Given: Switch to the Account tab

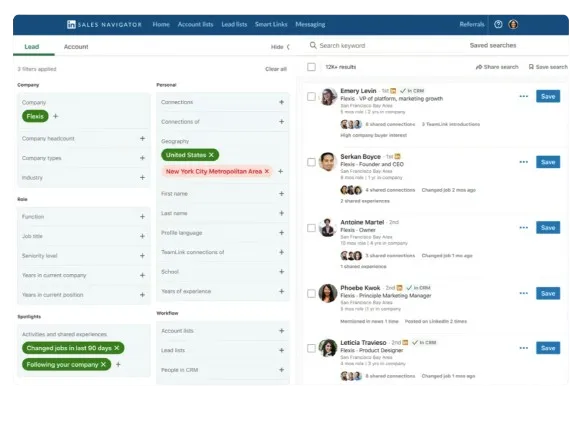Looking at the screenshot, I should [x=76, y=47].
